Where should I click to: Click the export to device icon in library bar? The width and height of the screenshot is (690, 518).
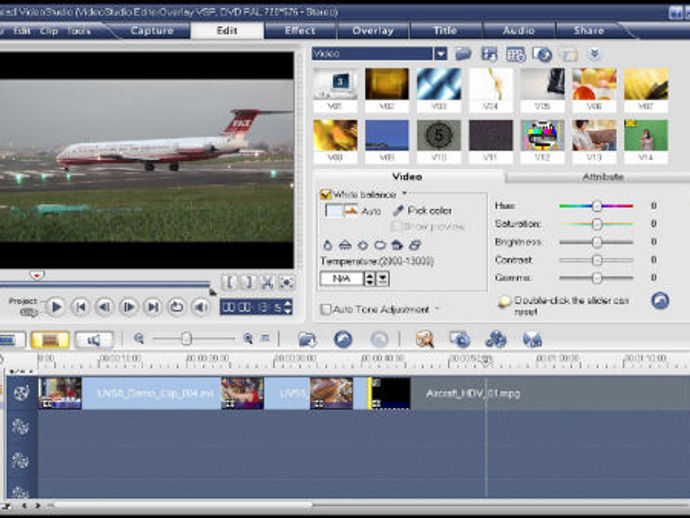tap(542, 55)
